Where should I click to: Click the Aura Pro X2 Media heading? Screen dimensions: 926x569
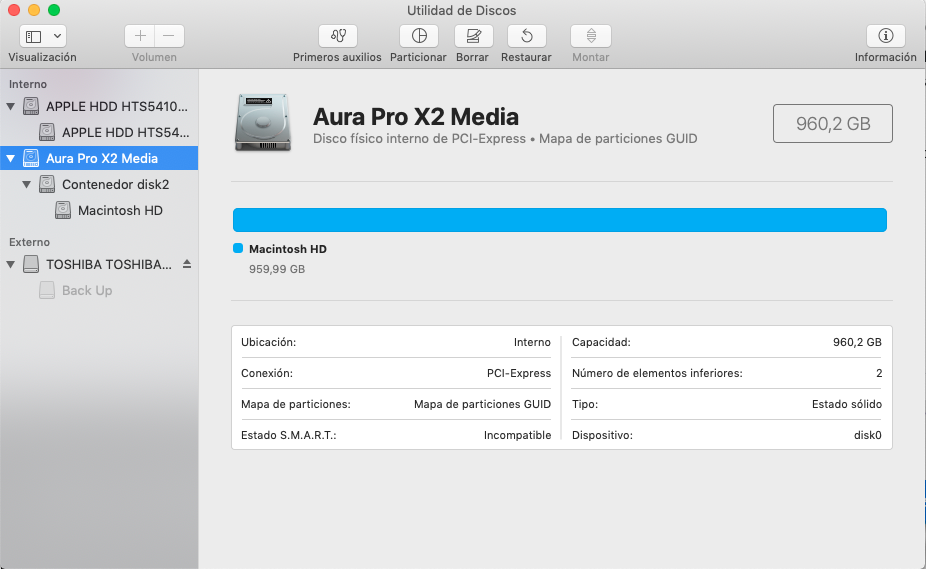[x=416, y=117]
